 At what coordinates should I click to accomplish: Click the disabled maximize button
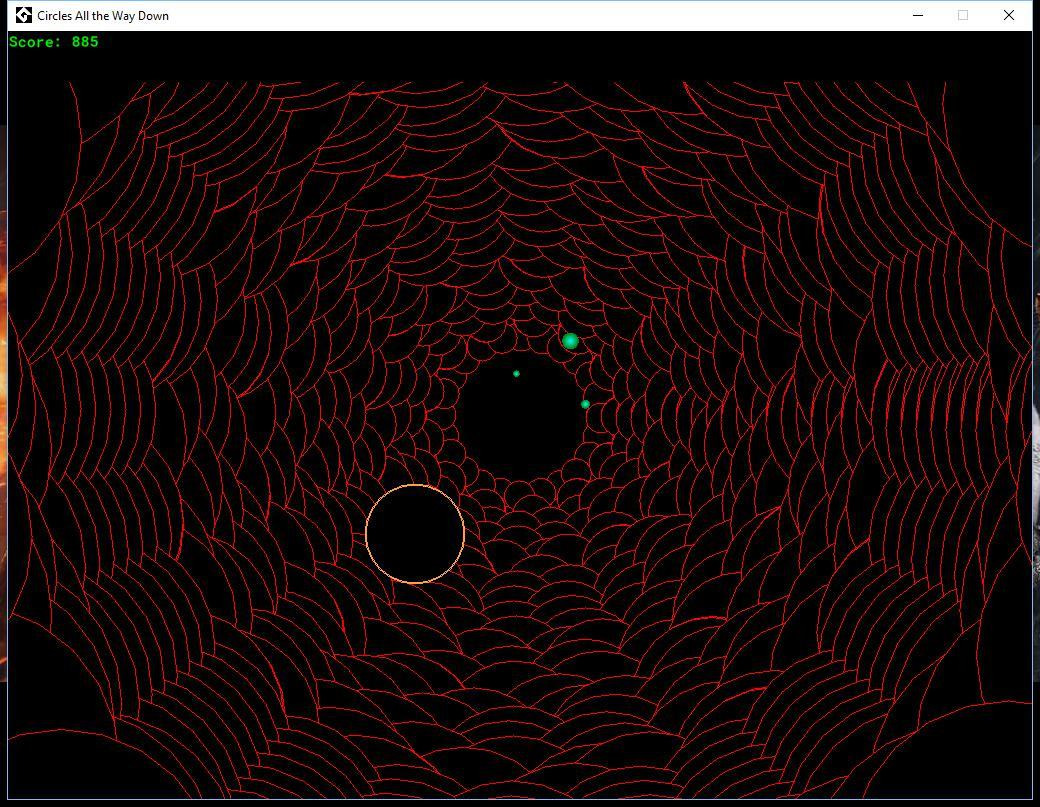[963, 15]
